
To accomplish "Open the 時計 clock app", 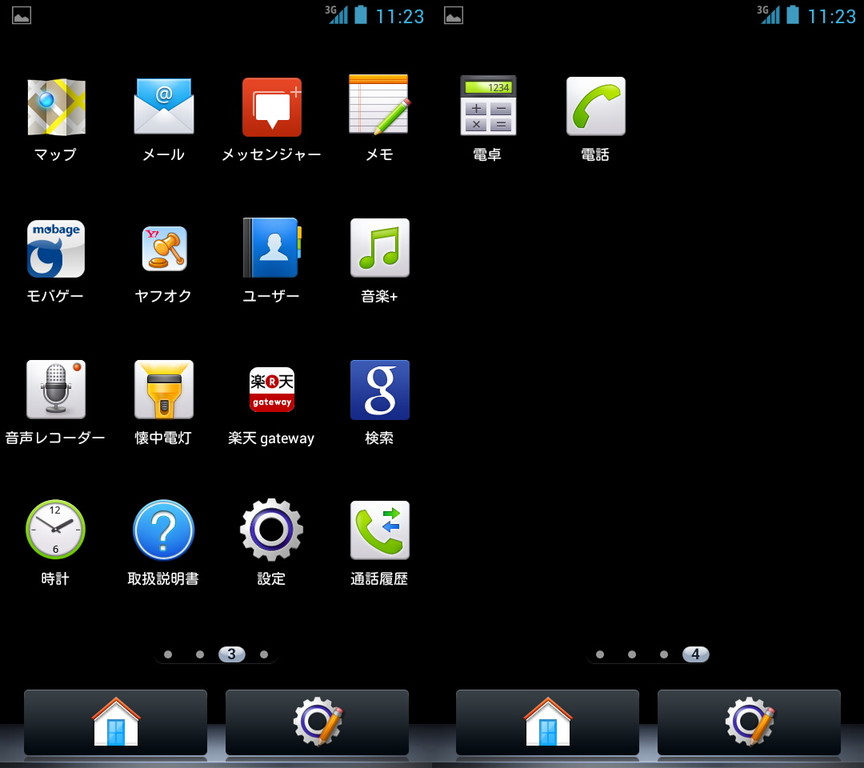I will (55, 529).
